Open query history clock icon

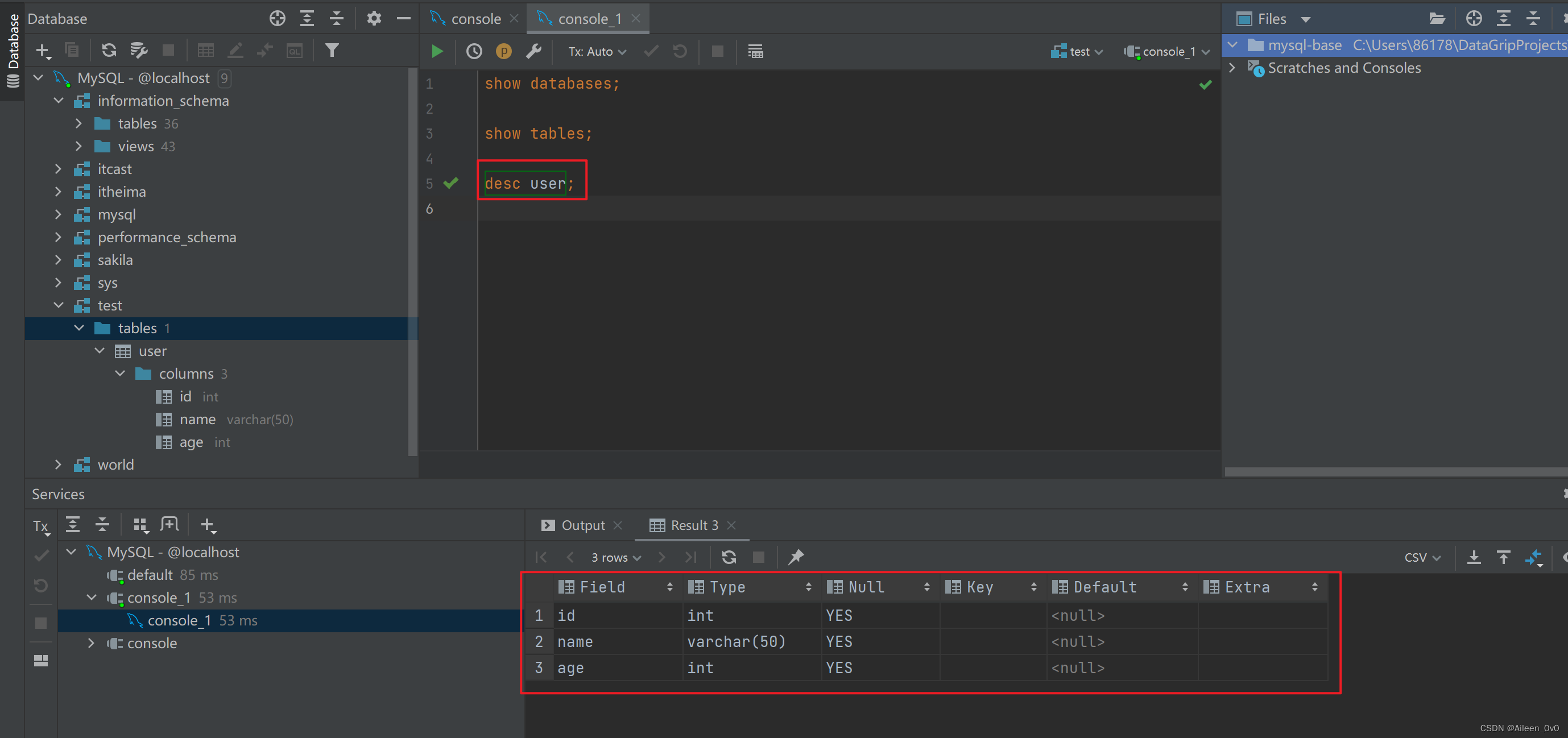(474, 52)
